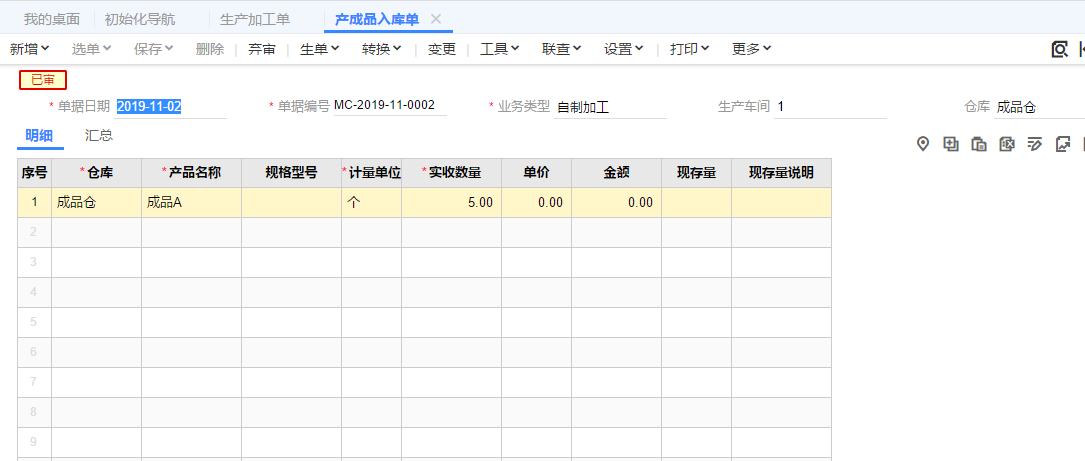Click the batch edit pencil icon

[x=1035, y=144]
